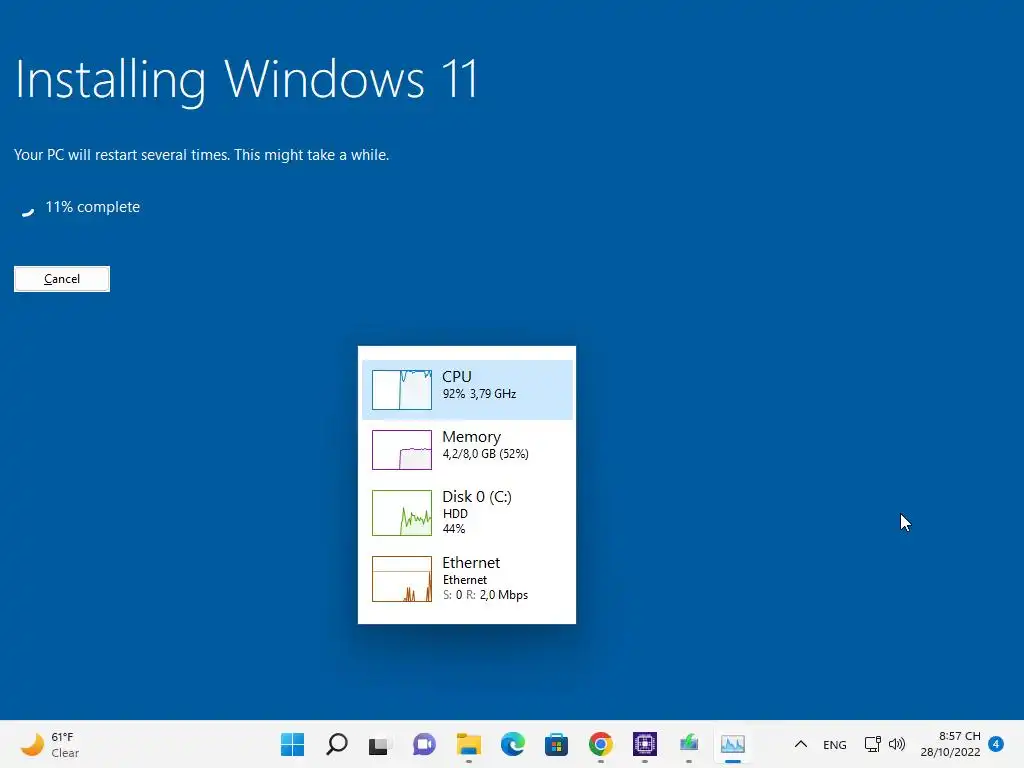Viewport: 1024px width, 768px height.
Task: Select the Disk 0 (C:) row
Action: [467, 513]
